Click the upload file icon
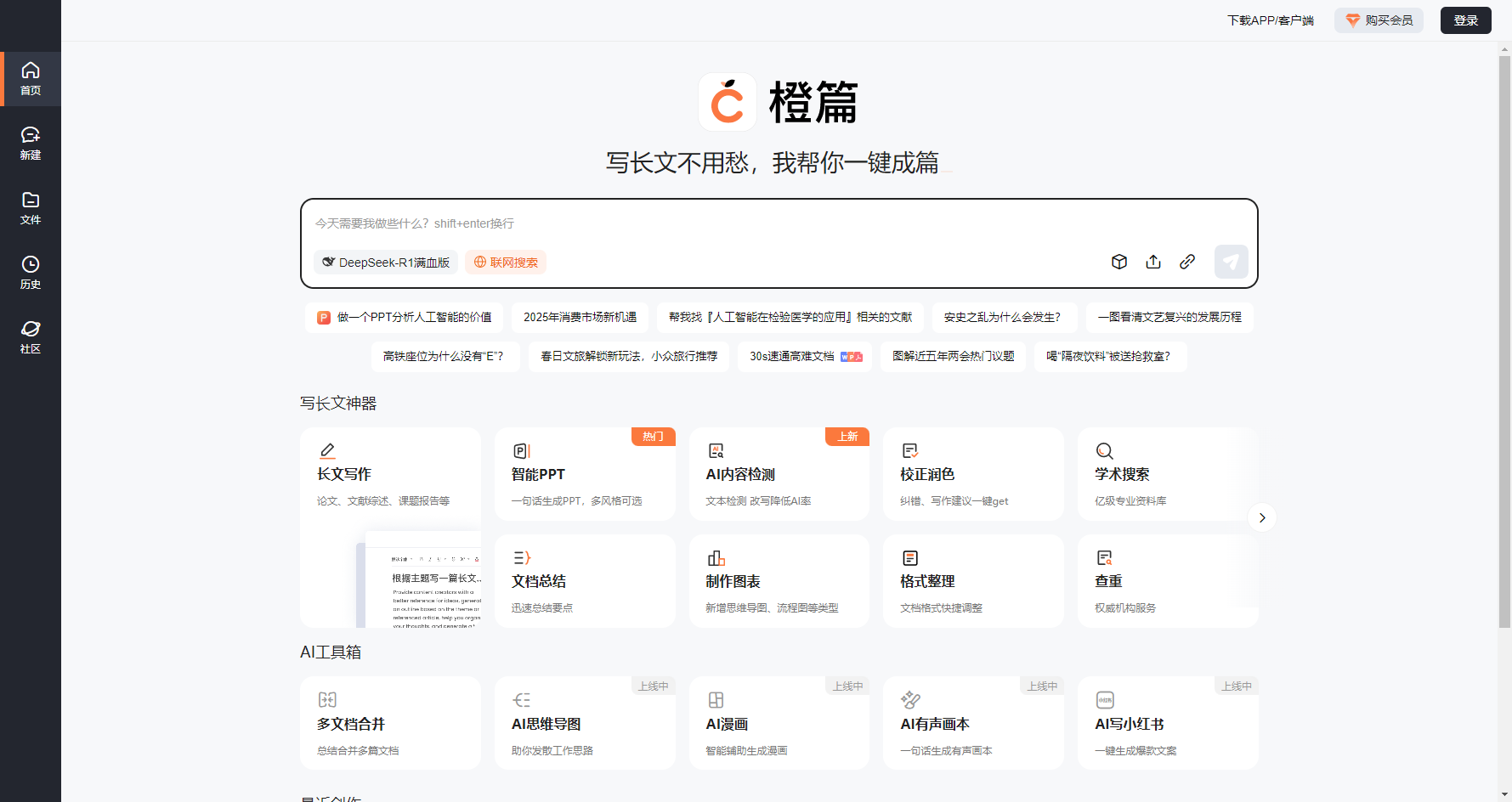Viewport: 1512px width, 802px height. 1152,262
